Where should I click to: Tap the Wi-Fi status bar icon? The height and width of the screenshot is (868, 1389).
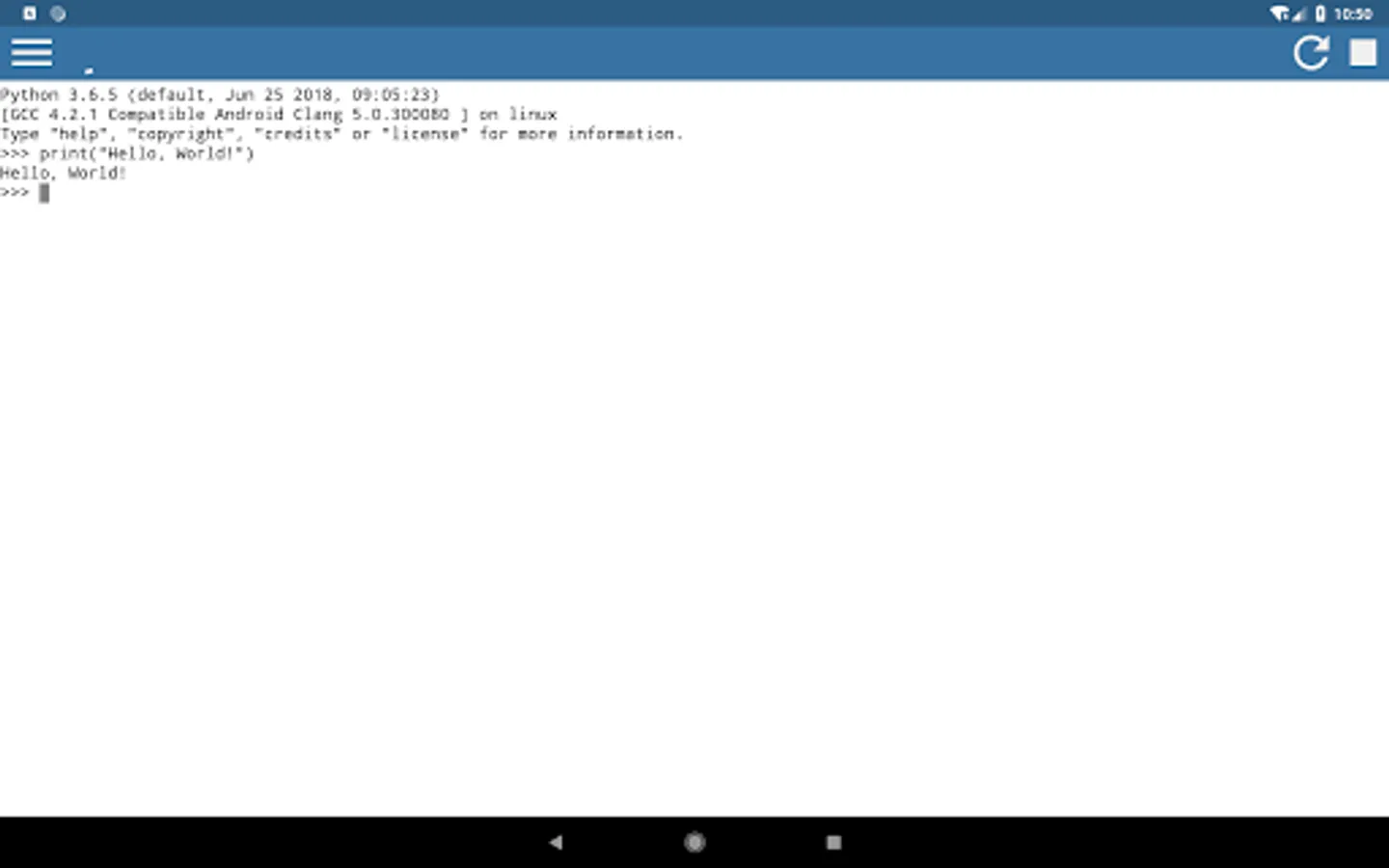click(x=1280, y=14)
